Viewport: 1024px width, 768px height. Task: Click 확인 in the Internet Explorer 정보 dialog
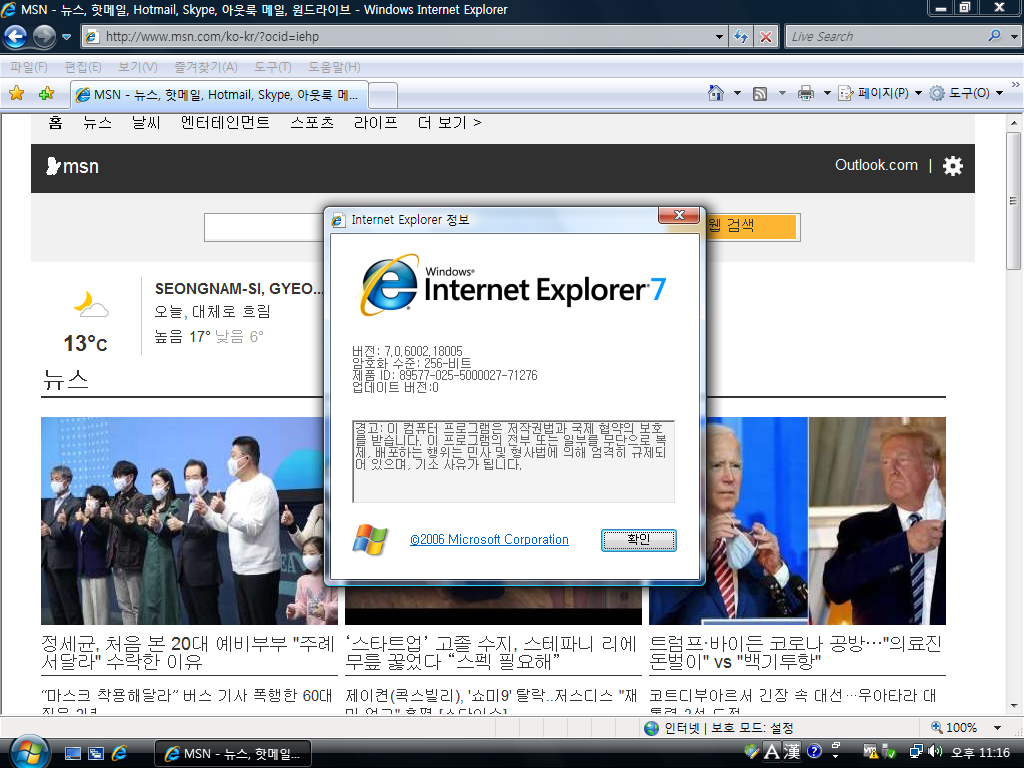638,540
